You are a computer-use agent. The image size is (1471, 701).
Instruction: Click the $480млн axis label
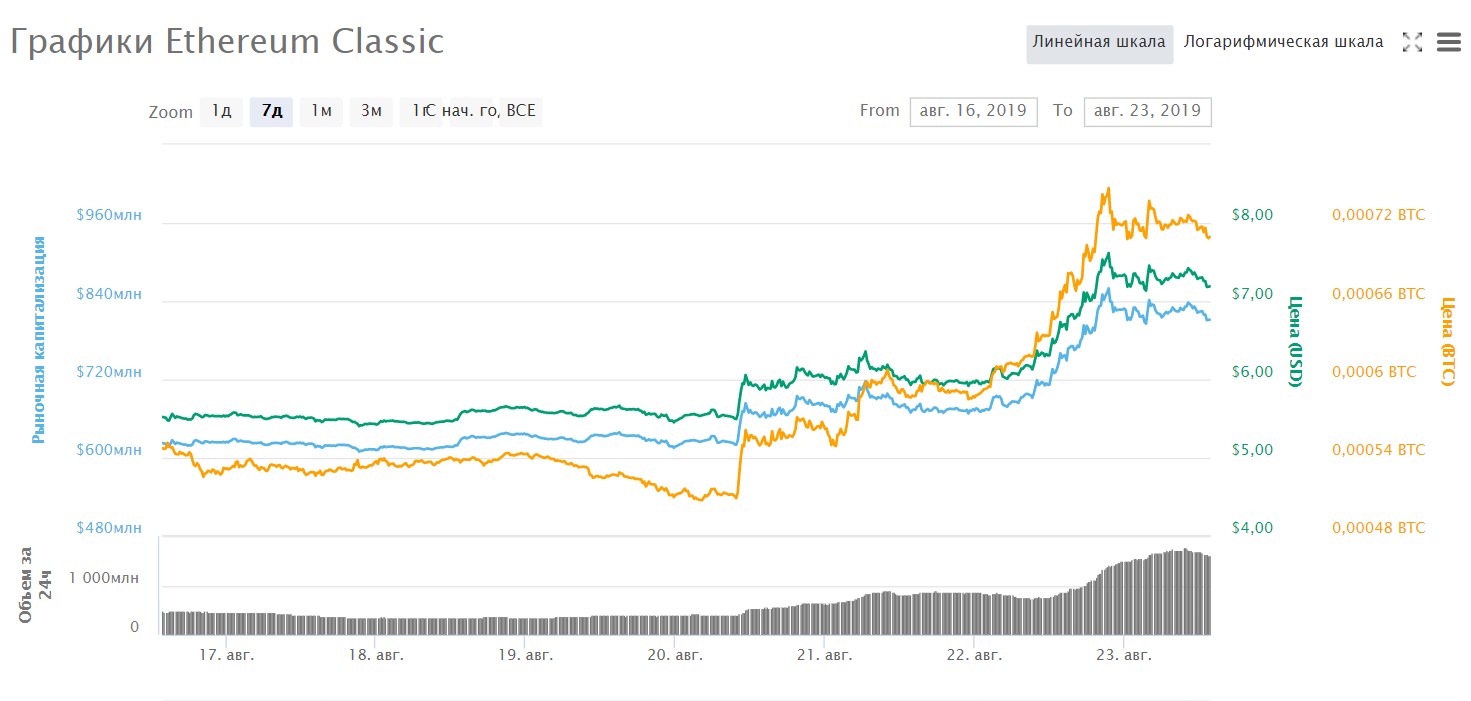(109, 528)
